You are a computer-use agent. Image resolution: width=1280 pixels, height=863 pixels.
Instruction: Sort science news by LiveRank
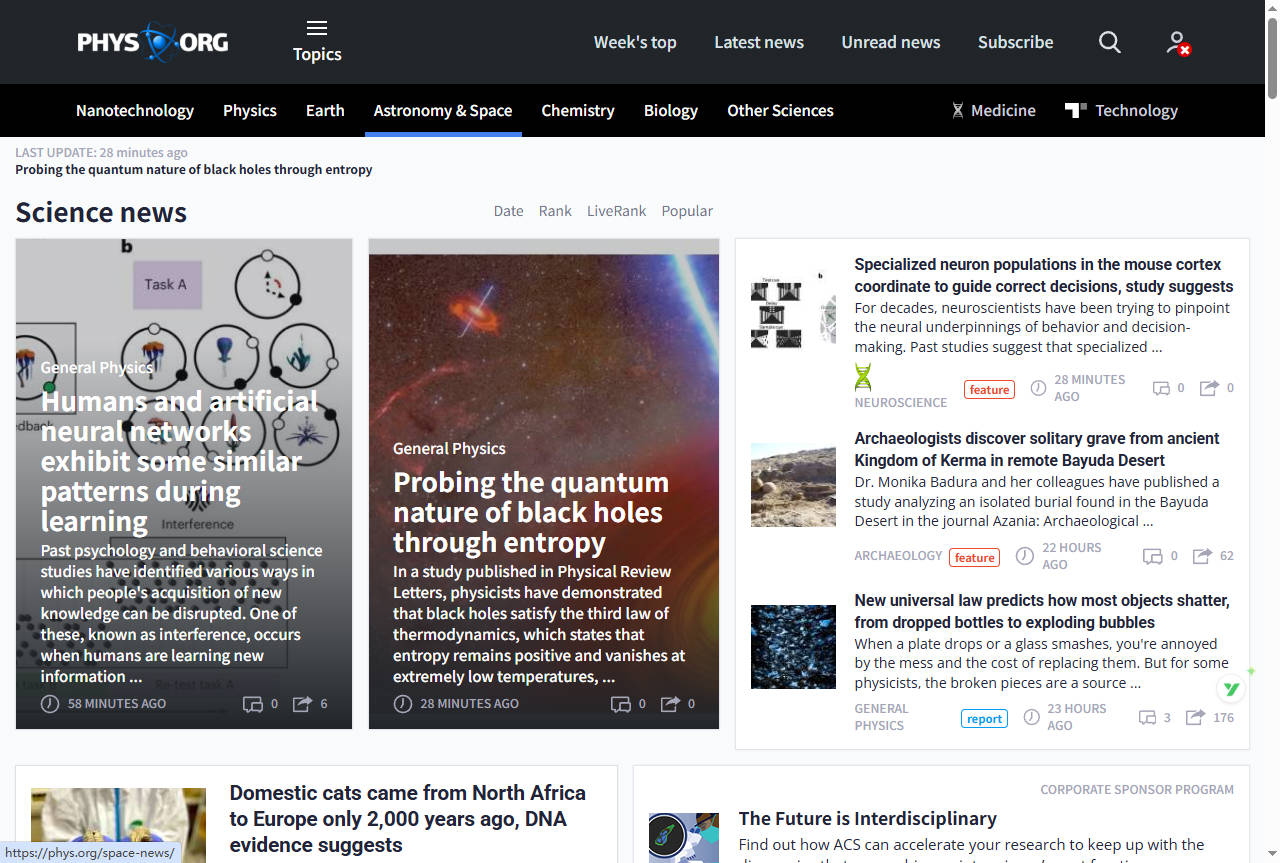(616, 211)
